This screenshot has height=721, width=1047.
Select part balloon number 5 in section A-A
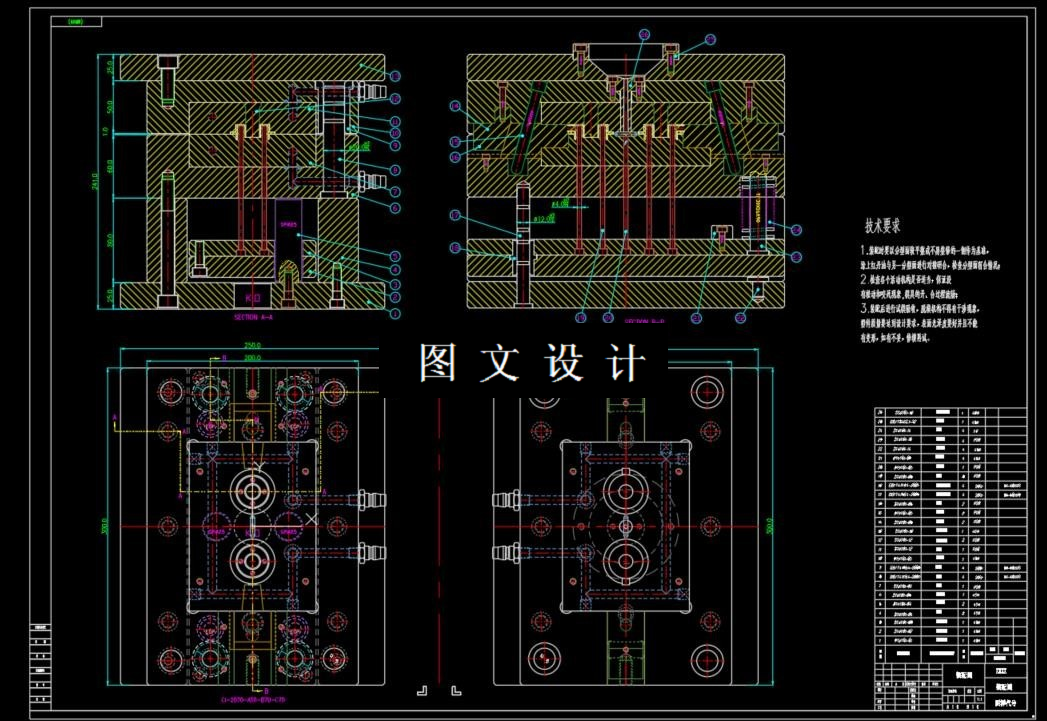pos(395,256)
